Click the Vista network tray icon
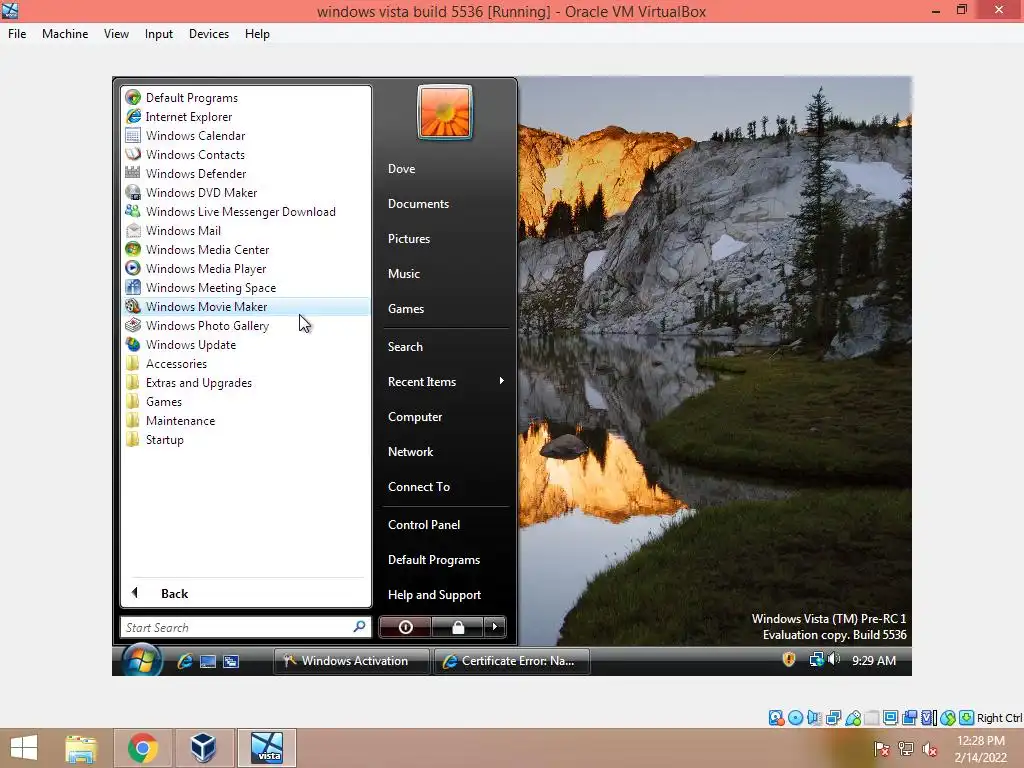The image size is (1024, 768). click(x=816, y=660)
